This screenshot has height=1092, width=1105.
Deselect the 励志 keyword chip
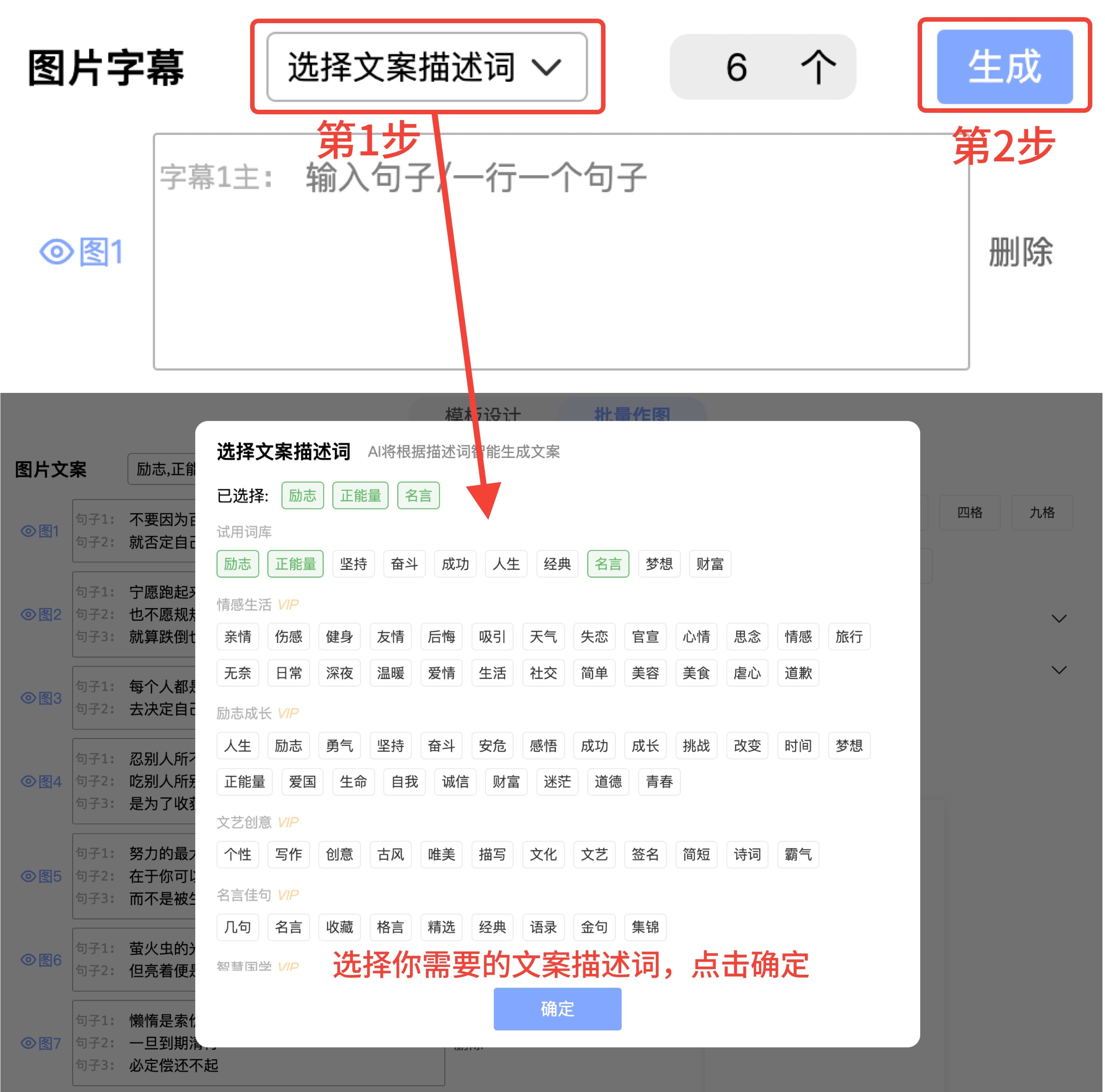click(302, 495)
